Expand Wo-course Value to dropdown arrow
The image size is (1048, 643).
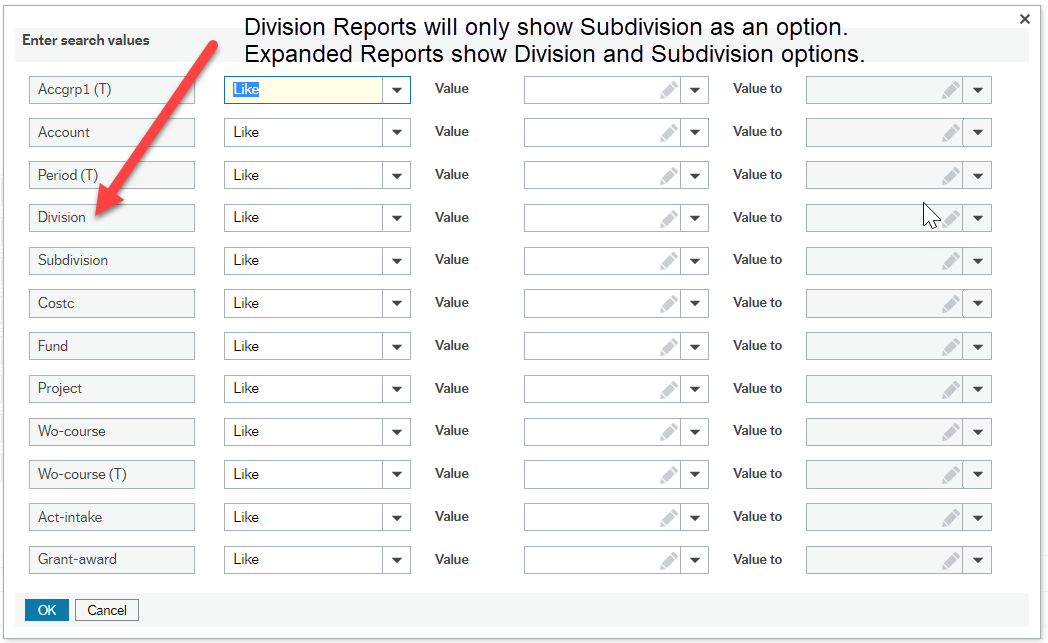pyautogui.click(x=977, y=432)
